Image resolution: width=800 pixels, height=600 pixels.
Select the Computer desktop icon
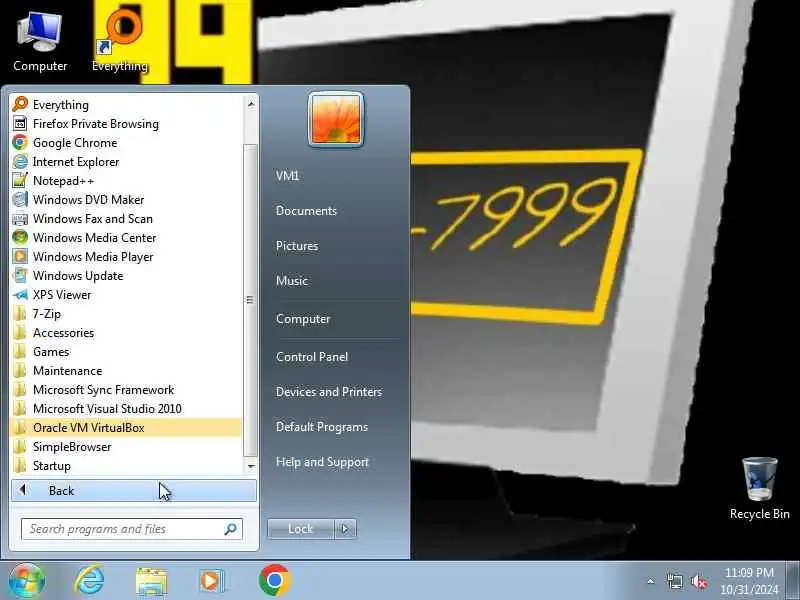[x=40, y=41]
